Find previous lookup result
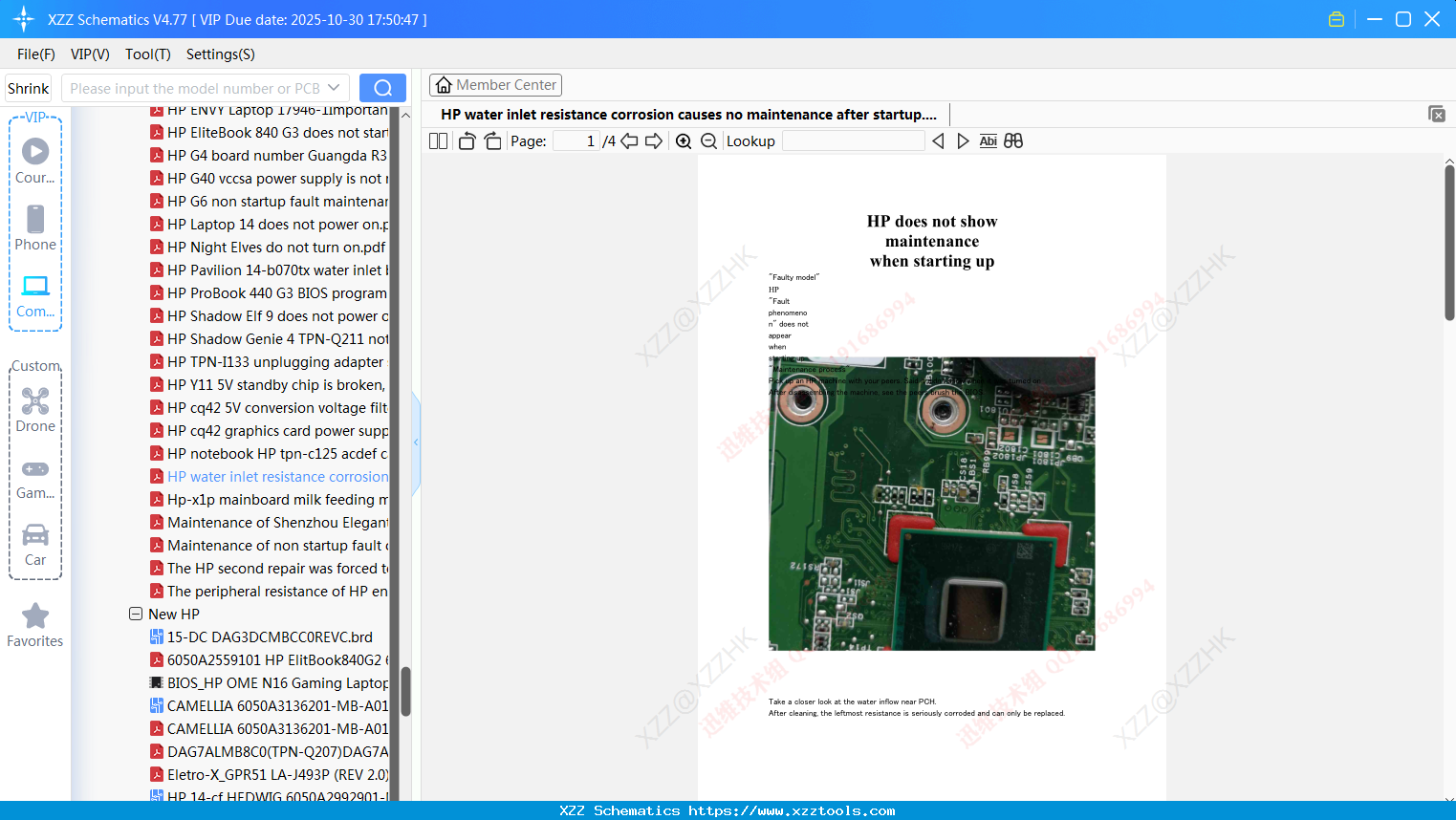This screenshot has height=820, width=1456. tap(938, 141)
